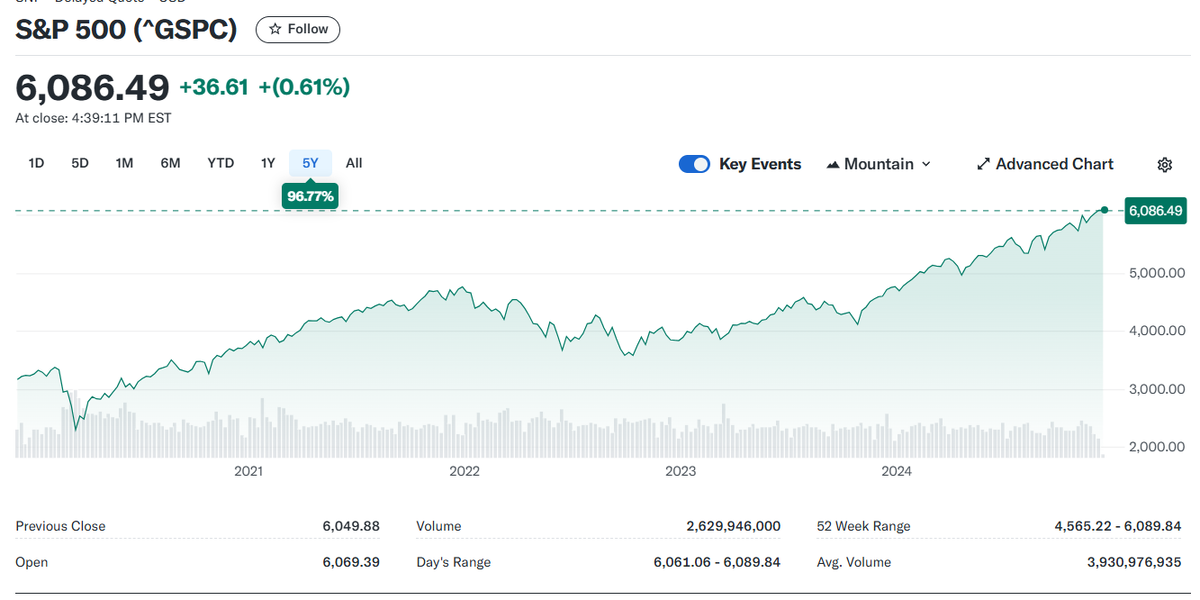Open the Mountain chart type dropdown
The width and height of the screenshot is (1200, 600).
[x=878, y=163]
